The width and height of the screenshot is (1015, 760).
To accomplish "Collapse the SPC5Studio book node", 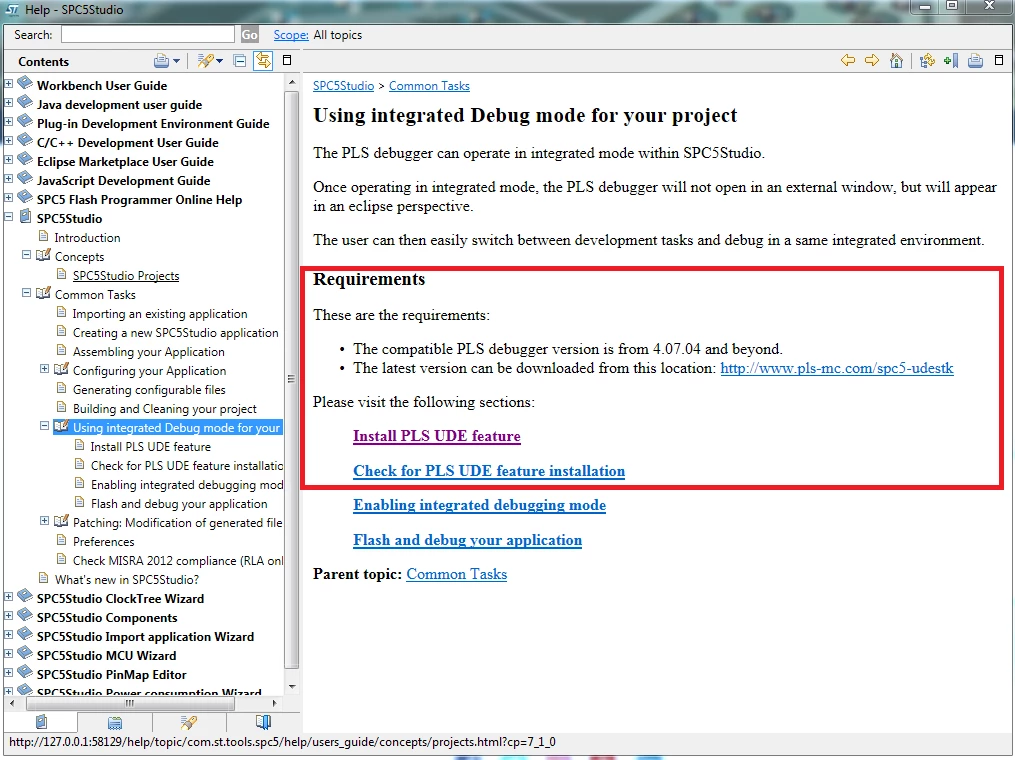I will [8, 217].
